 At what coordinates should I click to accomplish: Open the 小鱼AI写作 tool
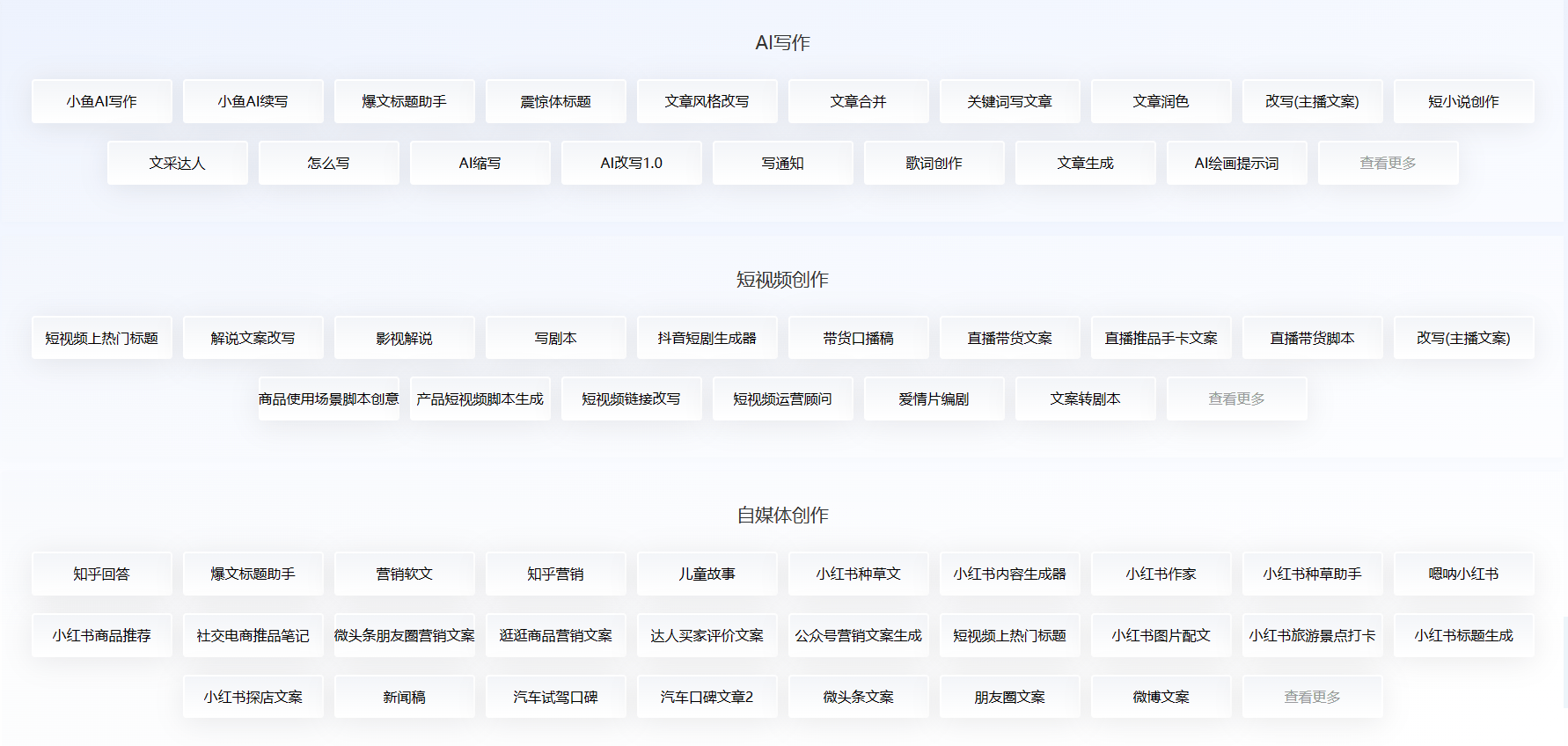pos(102,101)
